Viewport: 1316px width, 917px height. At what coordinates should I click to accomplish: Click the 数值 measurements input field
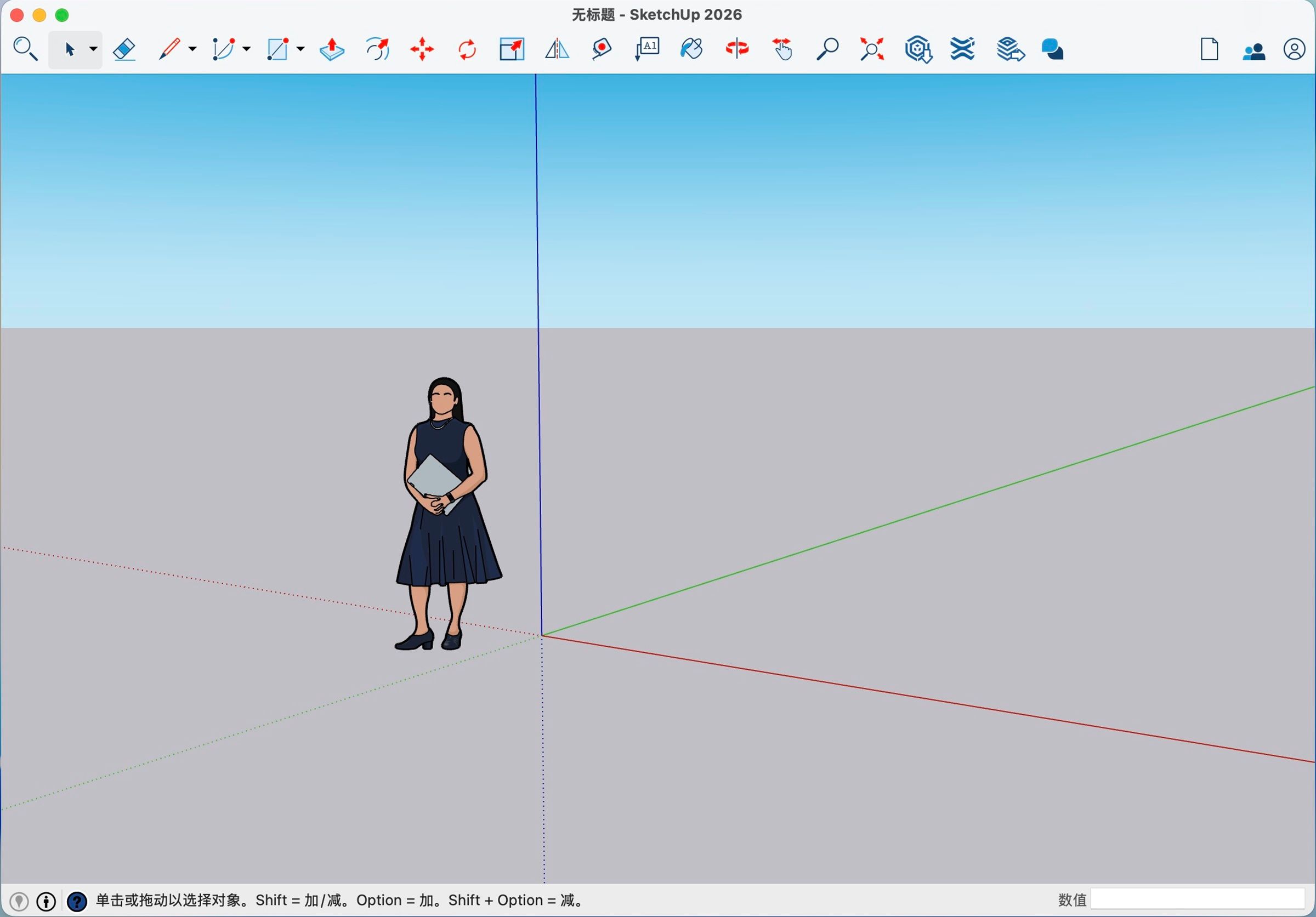pyautogui.click(x=1197, y=899)
